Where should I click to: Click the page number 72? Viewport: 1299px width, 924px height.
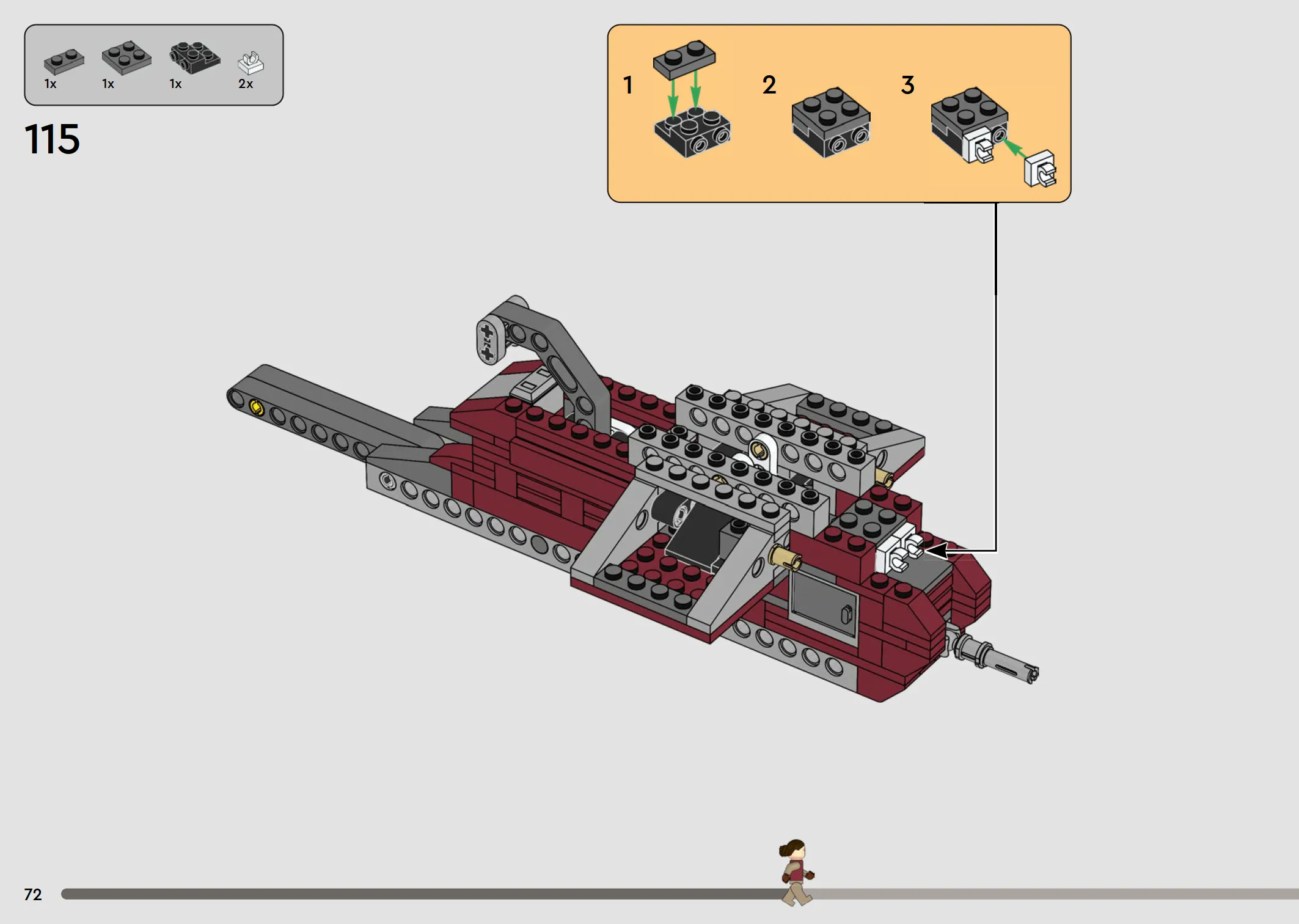pos(33,895)
